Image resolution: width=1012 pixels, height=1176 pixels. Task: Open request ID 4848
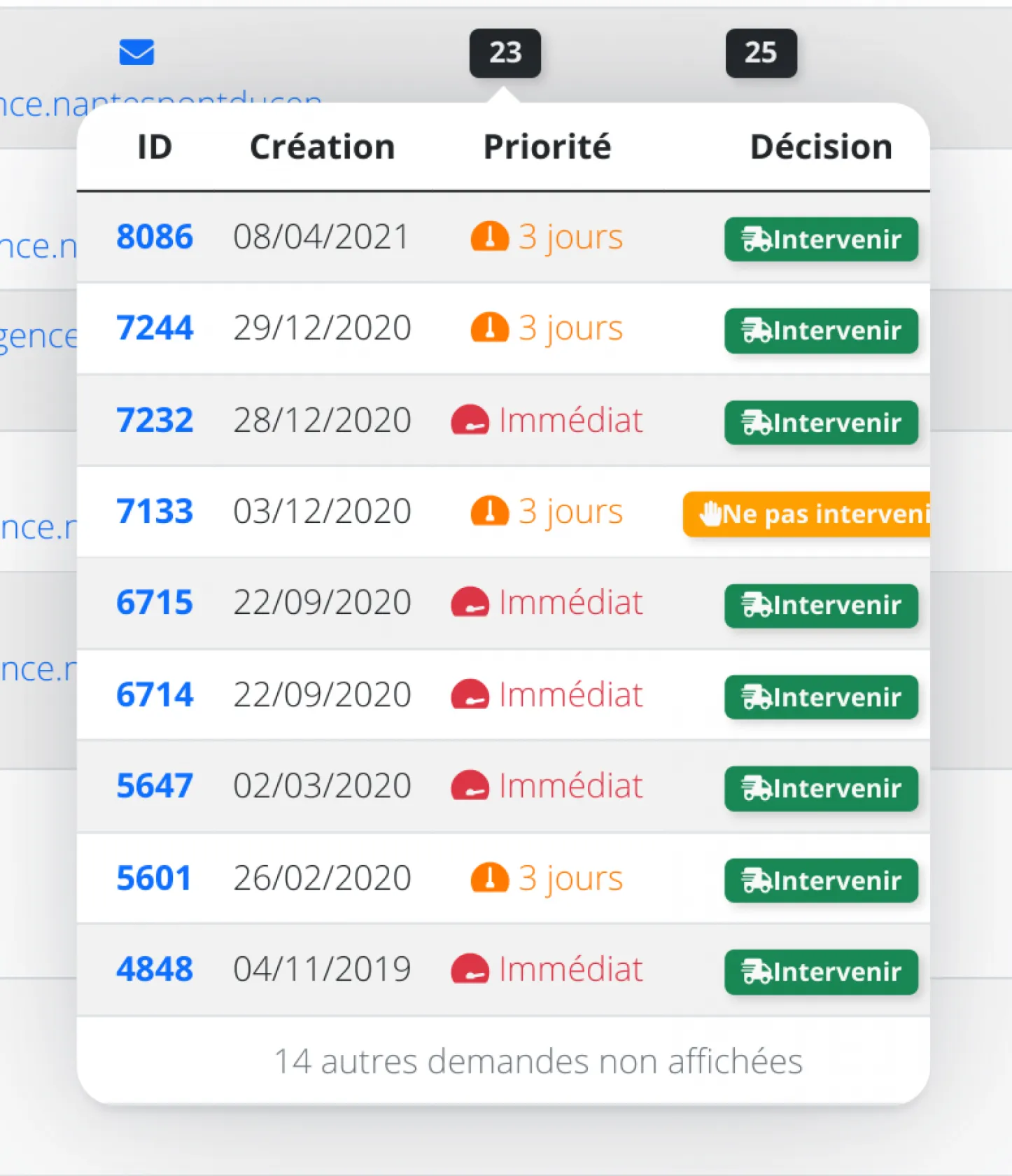(x=155, y=969)
